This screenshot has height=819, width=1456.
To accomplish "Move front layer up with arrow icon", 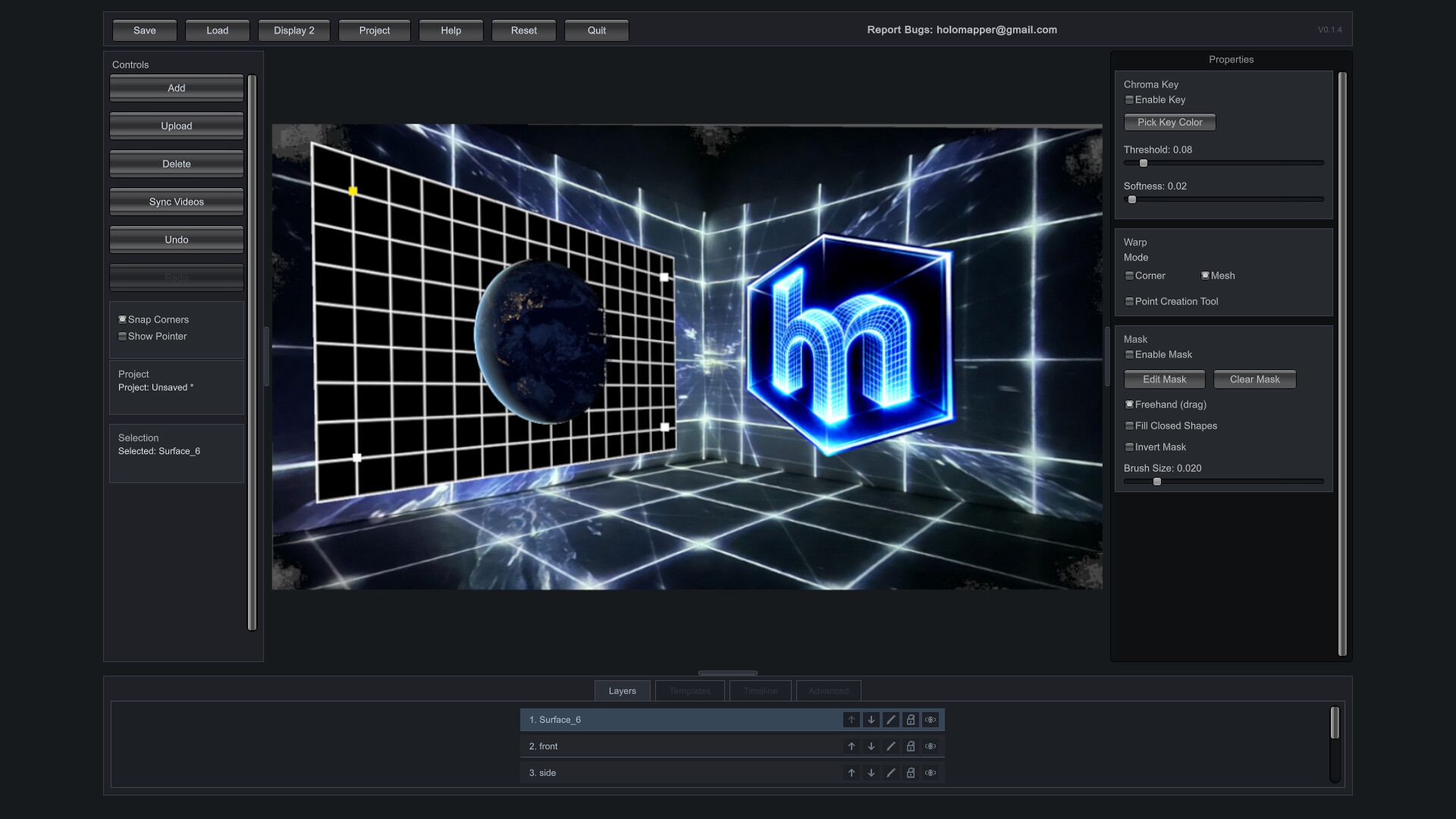I will point(852,746).
